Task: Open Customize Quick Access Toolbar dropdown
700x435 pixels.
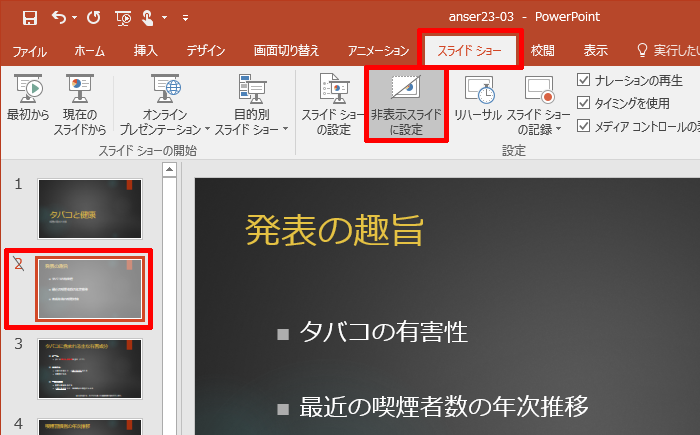Action: (x=185, y=18)
